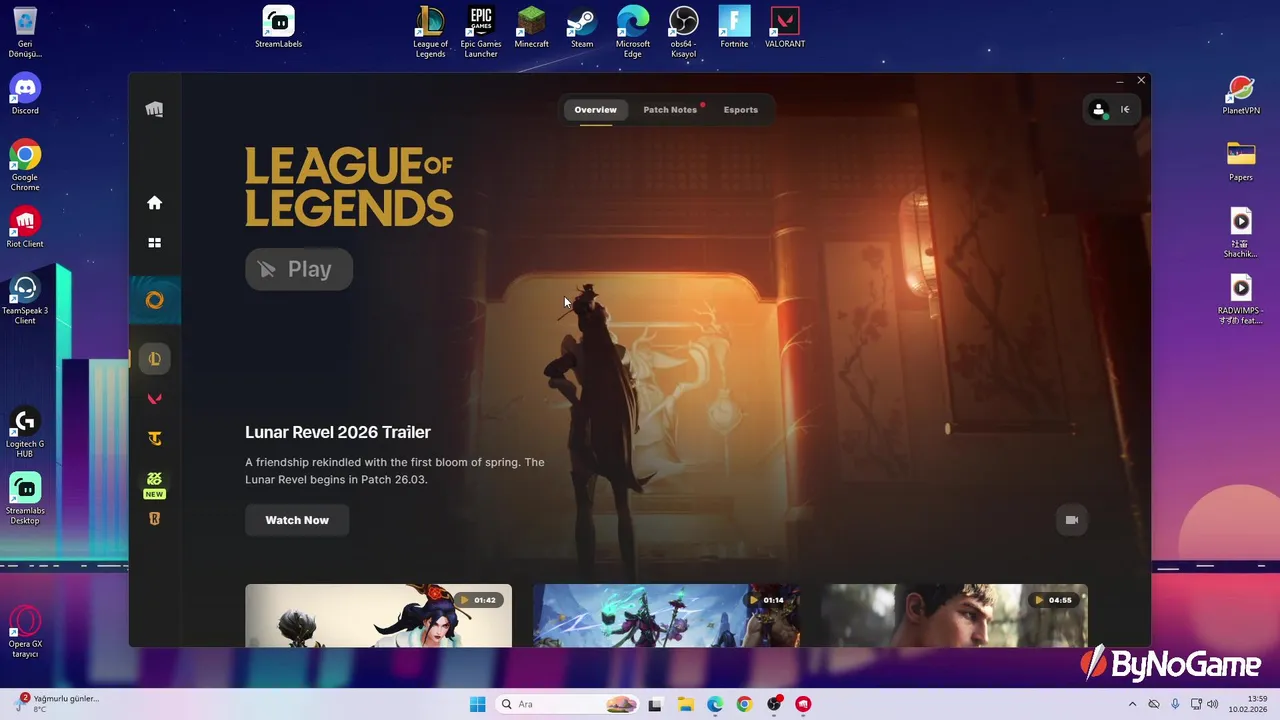Select Teamfight Tactics in the sidebar
Screen dimensions: 1280x720
(x=154, y=439)
